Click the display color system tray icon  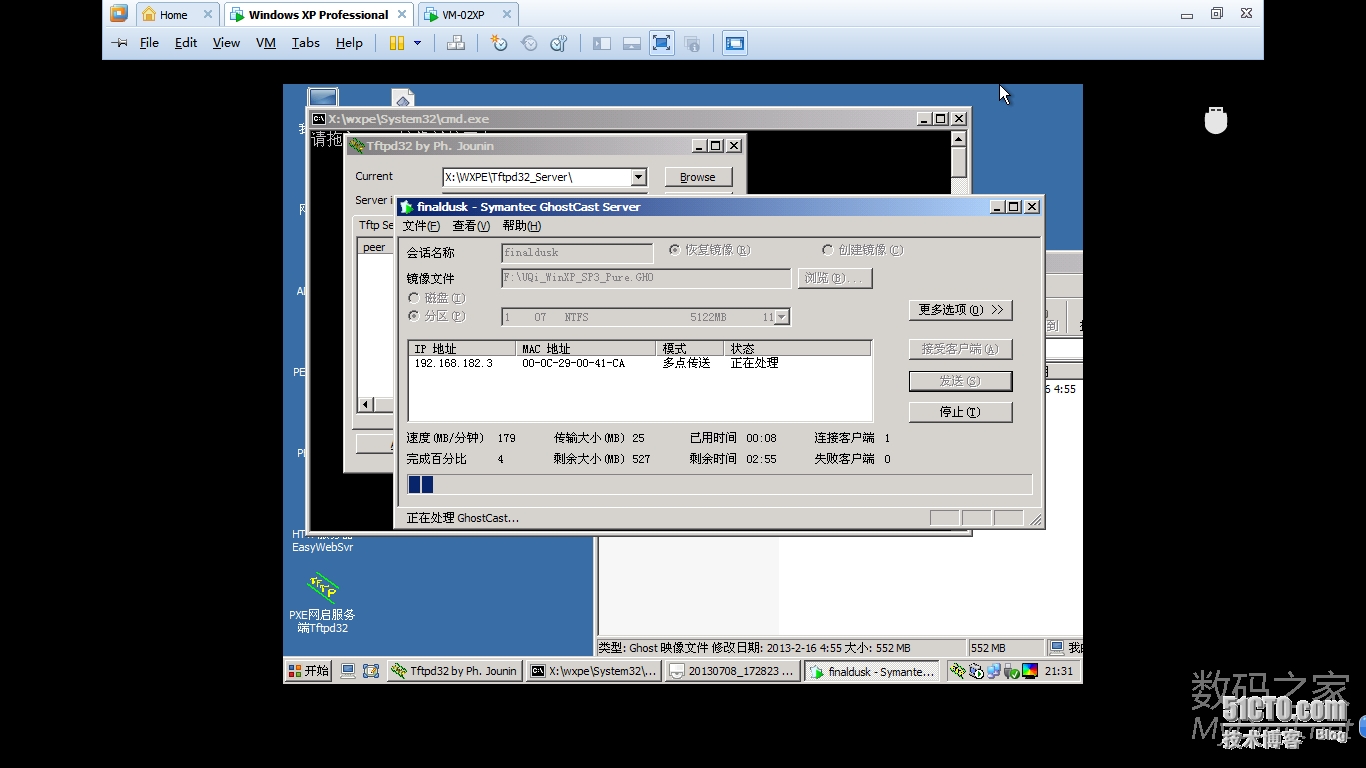tap(1030, 671)
